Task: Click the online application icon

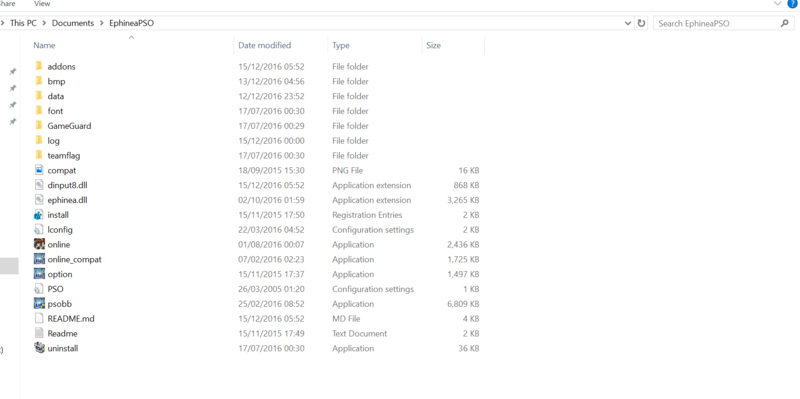Action: (x=39, y=244)
